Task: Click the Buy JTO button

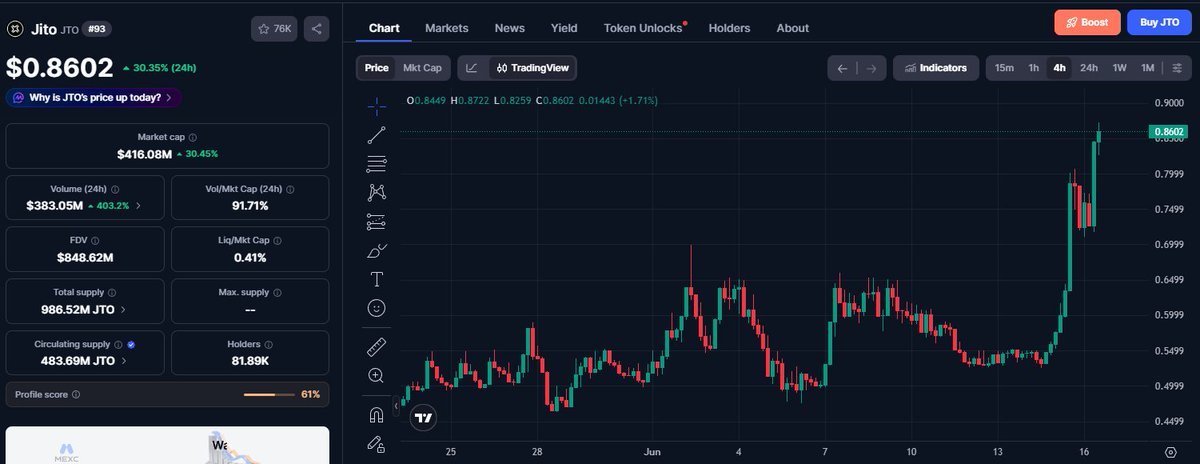Action: 1160,22
